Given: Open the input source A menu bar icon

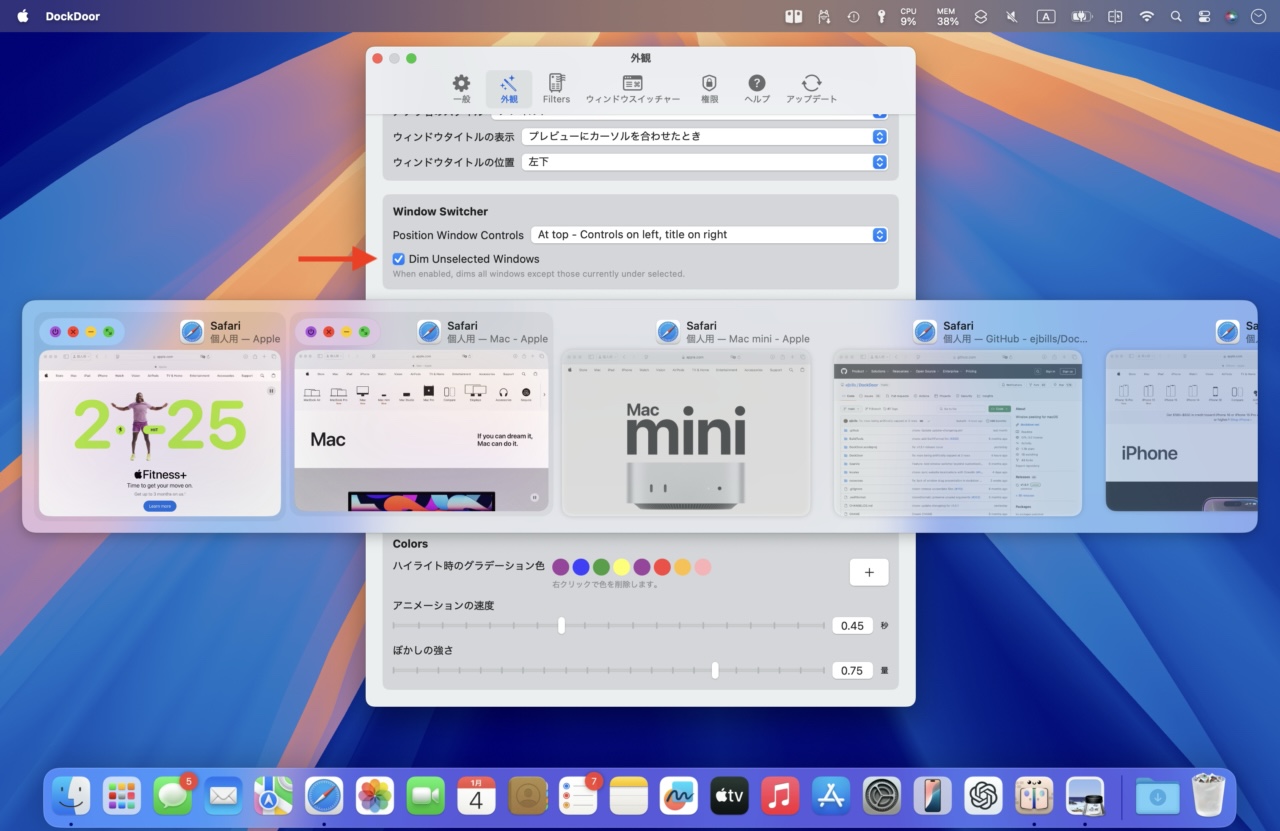Looking at the screenshot, I should tap(1045, 16).
